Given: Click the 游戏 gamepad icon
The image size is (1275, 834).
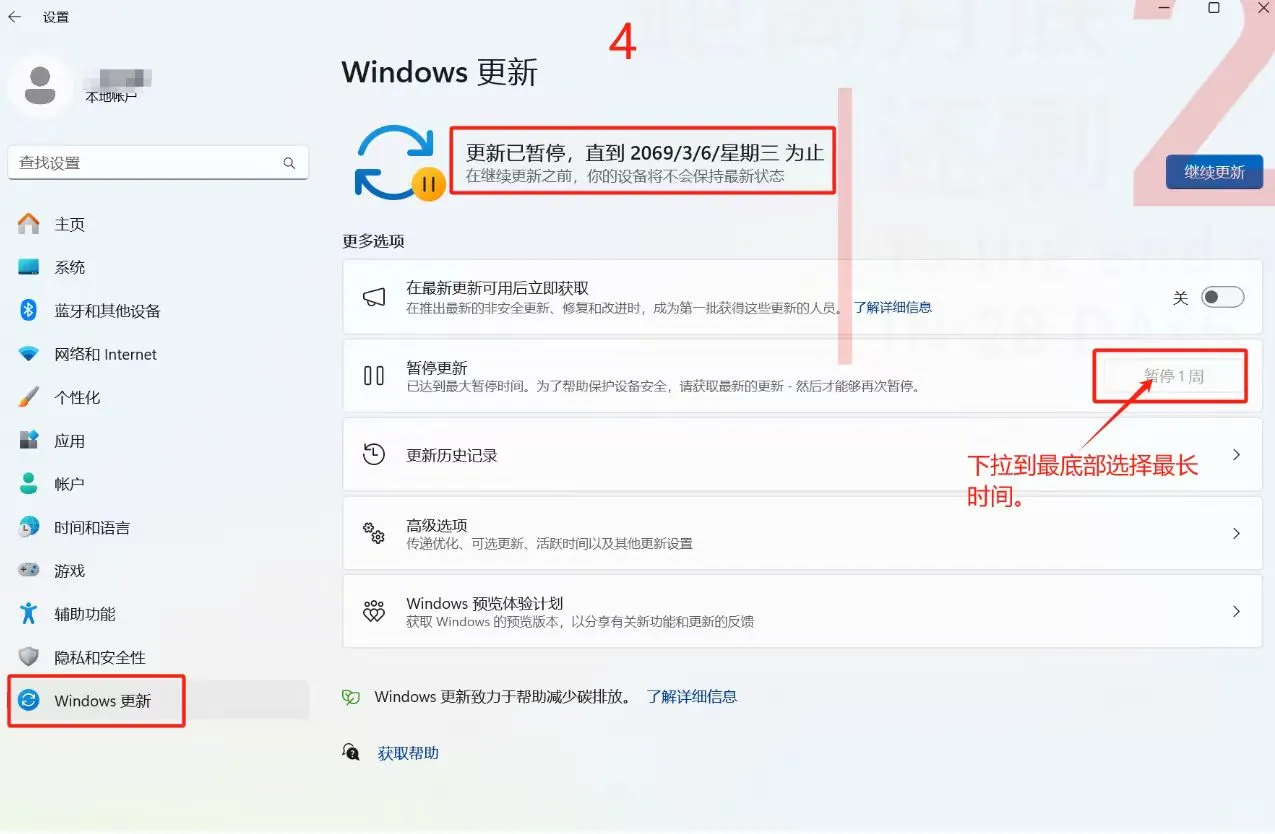Looking at the screenshot, I should pyautogui.click(x=29, y=570).
